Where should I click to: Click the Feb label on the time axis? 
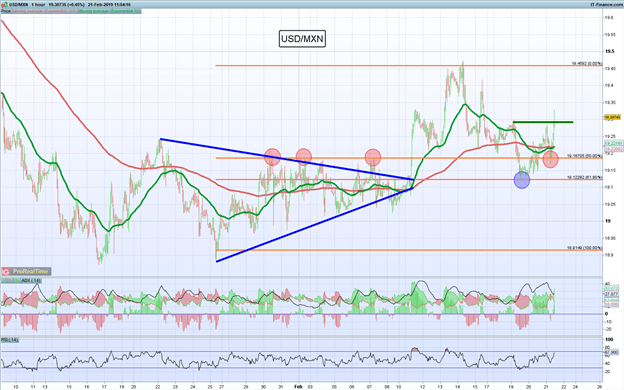coord(298,386)
